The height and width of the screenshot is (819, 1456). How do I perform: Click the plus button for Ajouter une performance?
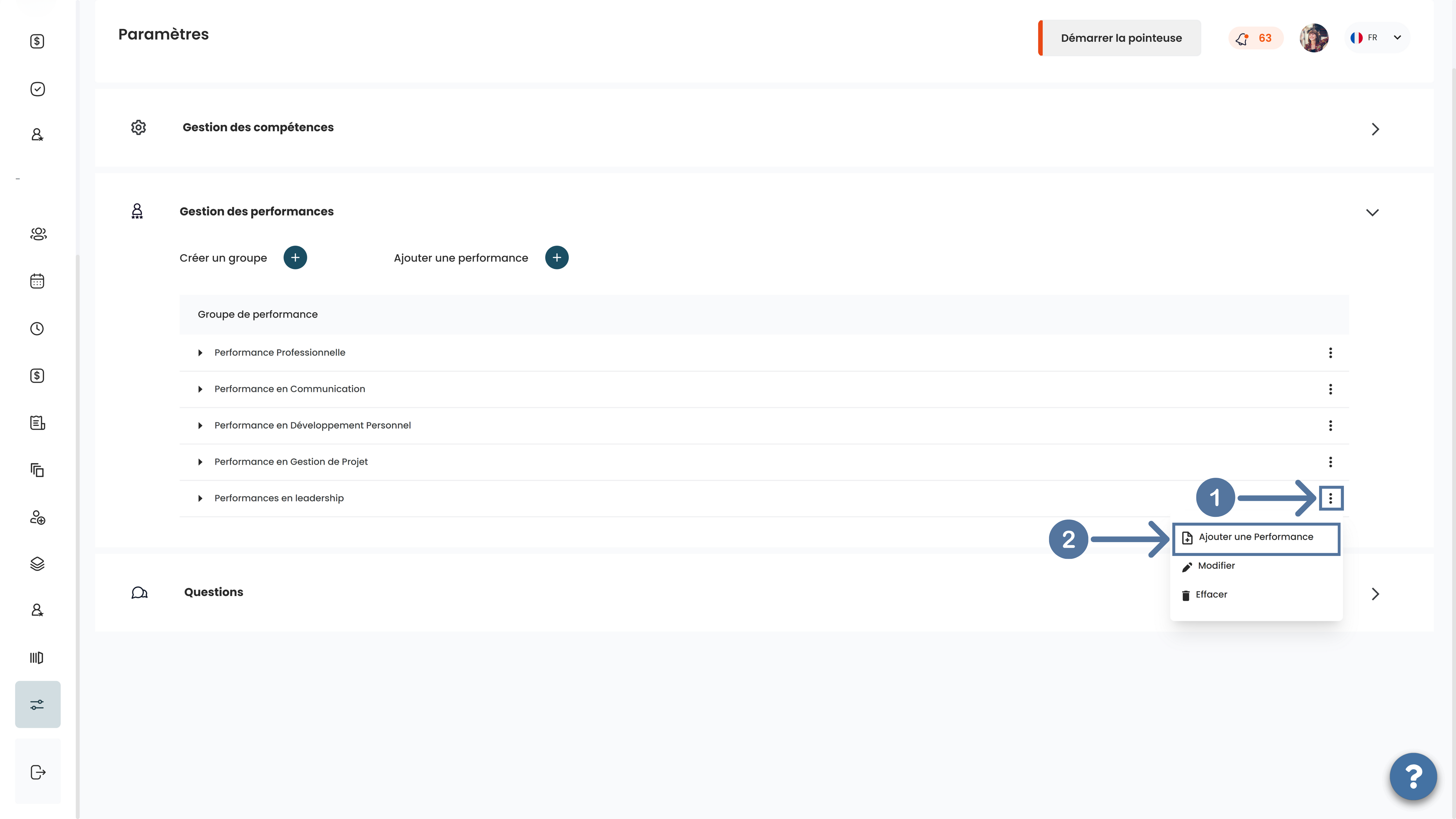point(557,258)
